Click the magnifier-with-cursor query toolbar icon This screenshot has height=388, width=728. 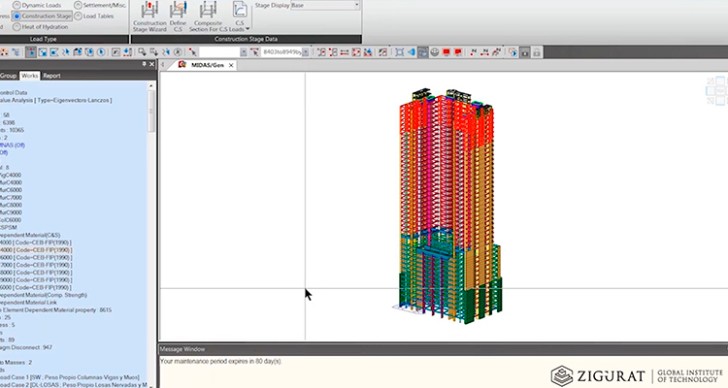[142, 52]
